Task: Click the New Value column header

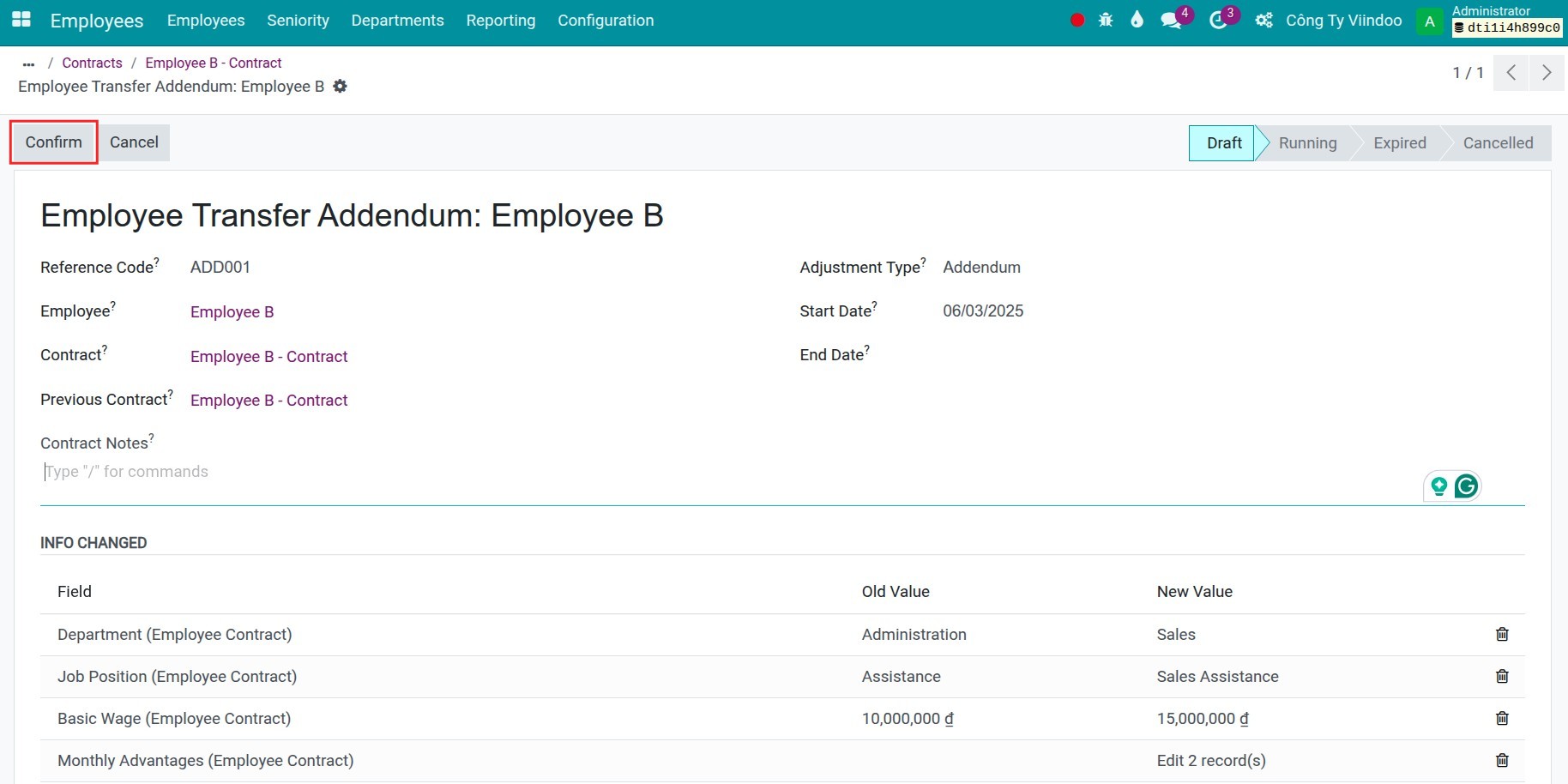Action: tap(1194, 592)
